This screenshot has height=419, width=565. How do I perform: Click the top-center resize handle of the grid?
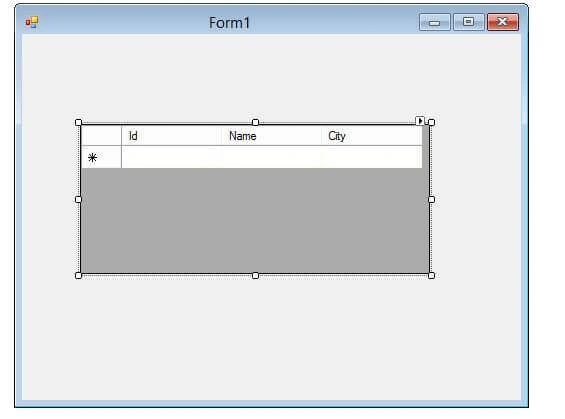[255, 122]
